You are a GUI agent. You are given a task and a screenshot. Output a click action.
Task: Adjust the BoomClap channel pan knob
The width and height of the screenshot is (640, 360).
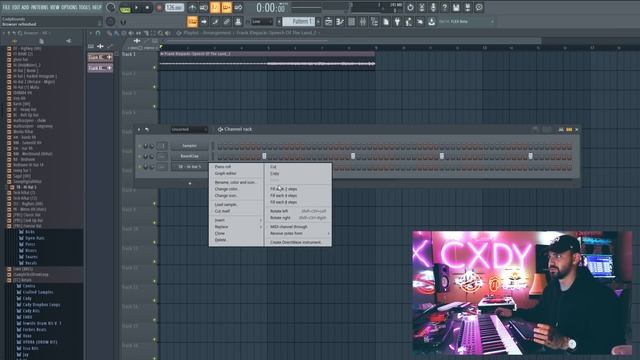(x=146, y=156)
